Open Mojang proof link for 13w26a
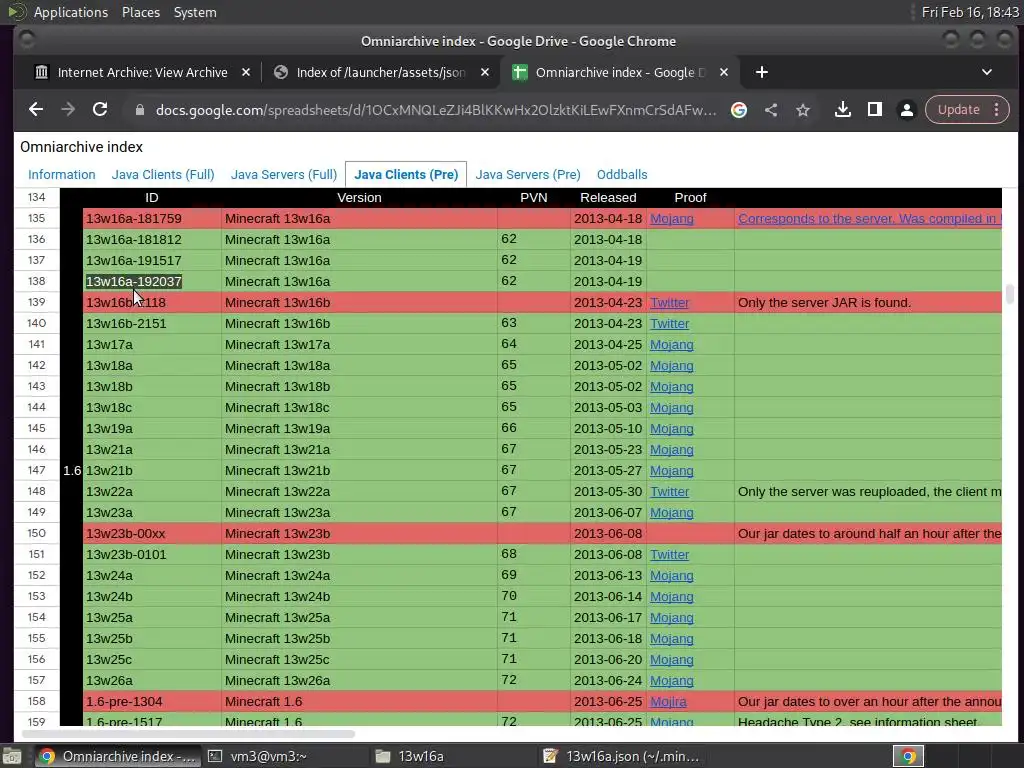 pyautogui.click(x=671, y=680)
